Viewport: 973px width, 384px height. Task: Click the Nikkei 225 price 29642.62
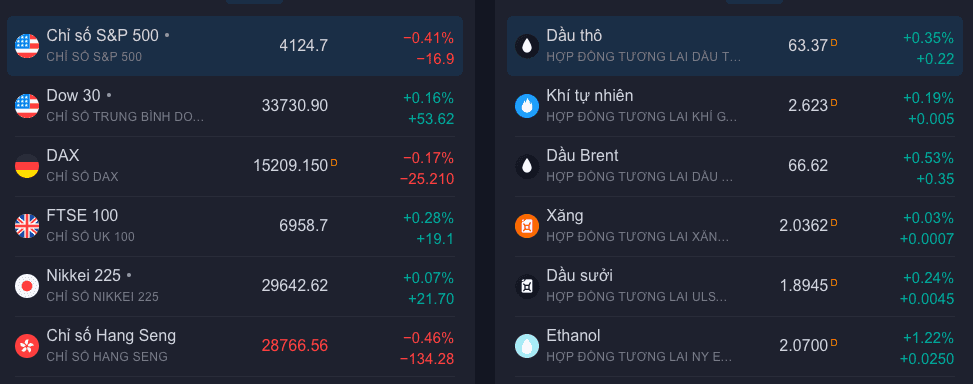coord(295,285)
